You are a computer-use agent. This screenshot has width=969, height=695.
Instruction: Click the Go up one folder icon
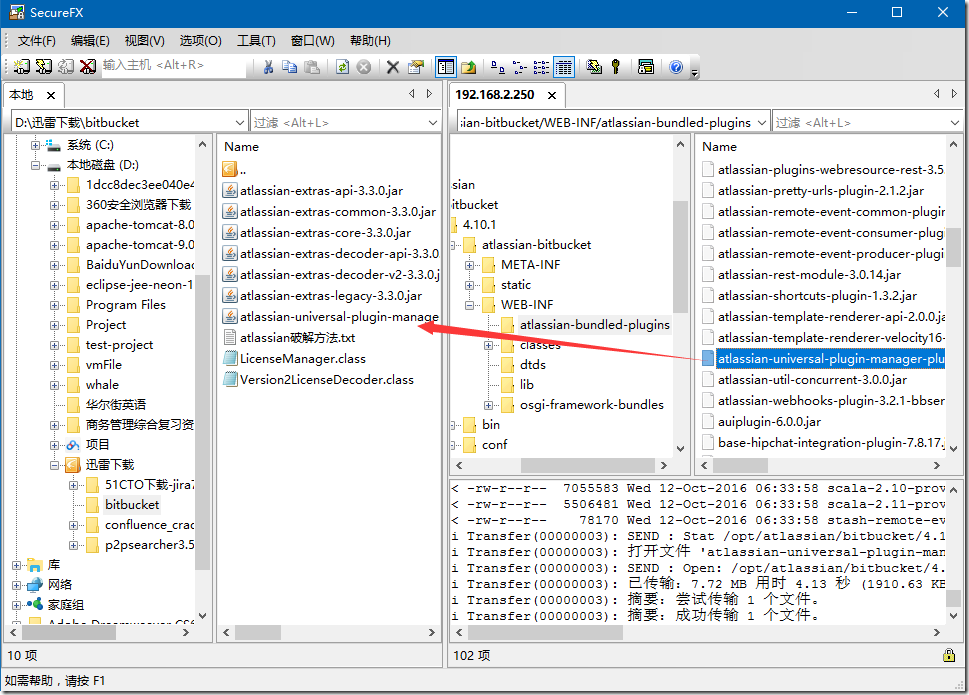pos(468,67)
